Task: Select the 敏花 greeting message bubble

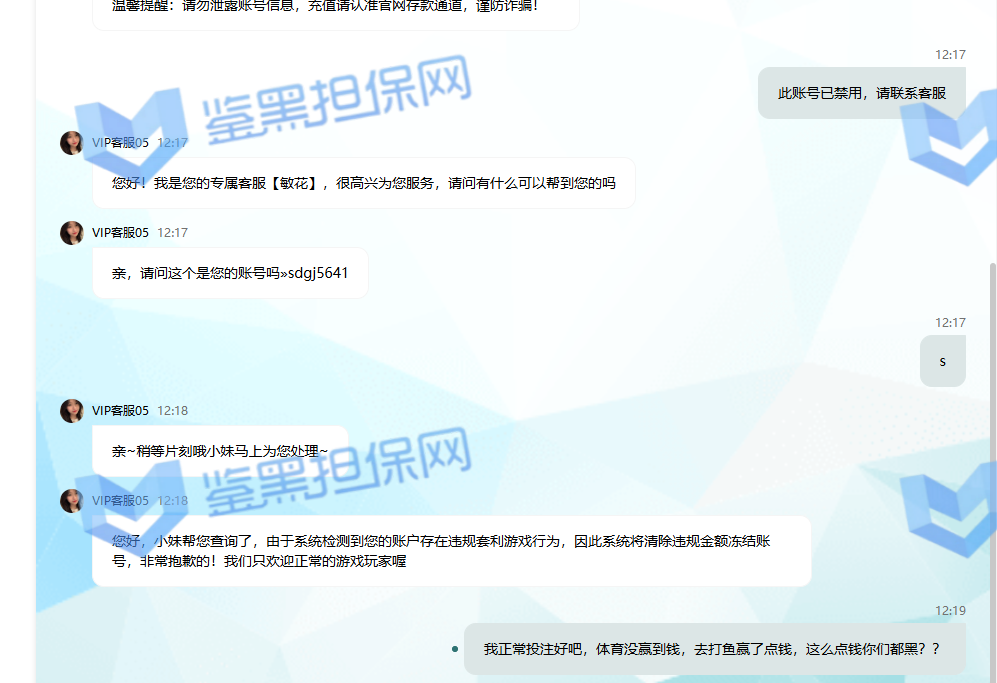Action: [363, 183]
